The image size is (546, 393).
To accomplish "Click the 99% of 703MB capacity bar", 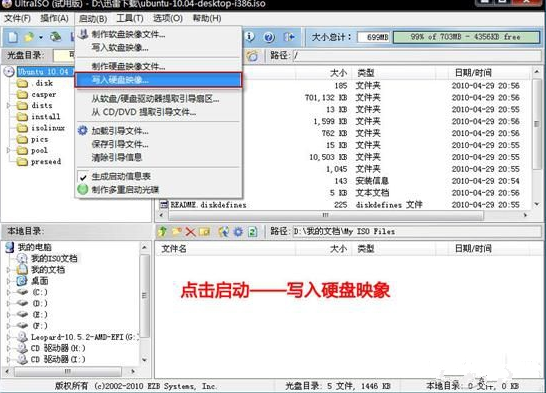I will click(x=466, y=37).
